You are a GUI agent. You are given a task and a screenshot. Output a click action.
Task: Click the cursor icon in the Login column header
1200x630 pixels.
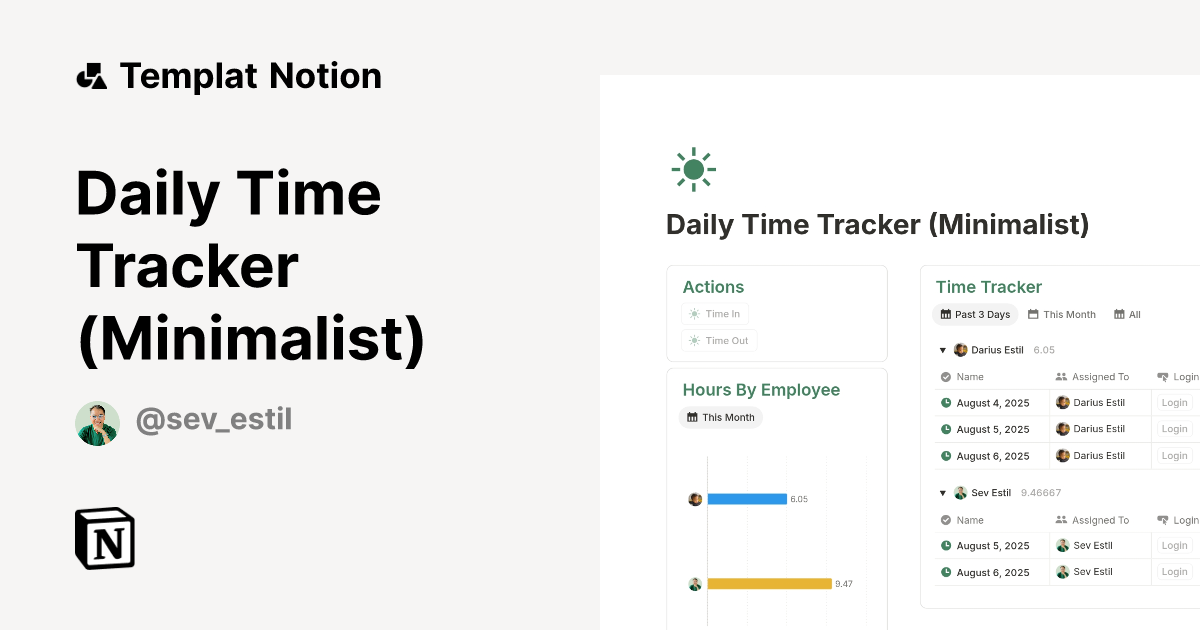[x=1164, y=376]
